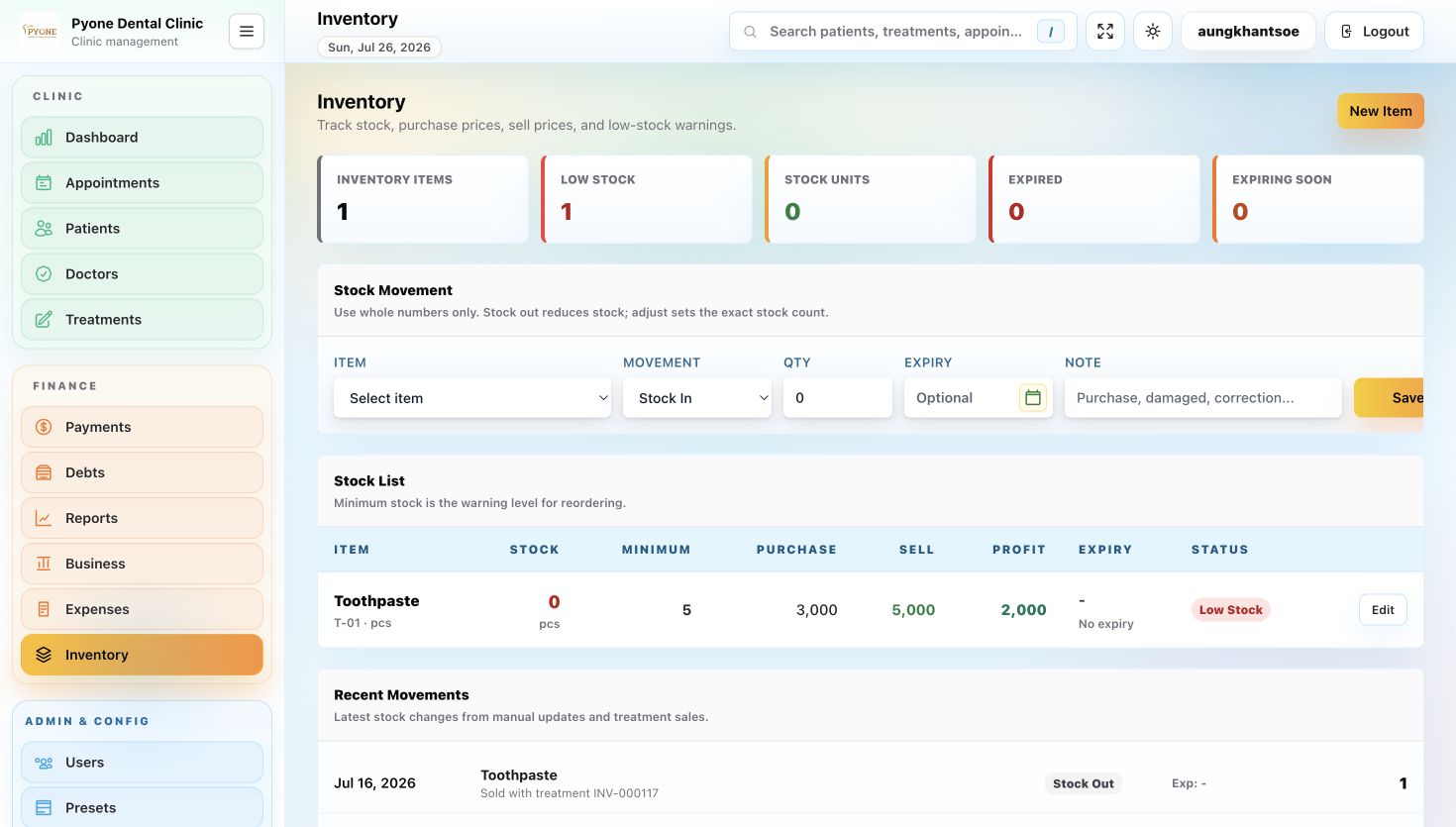Viewport: 1456px width, 827px height.
Task: Open Presets under Admin & Config
Action: [142, 807]
